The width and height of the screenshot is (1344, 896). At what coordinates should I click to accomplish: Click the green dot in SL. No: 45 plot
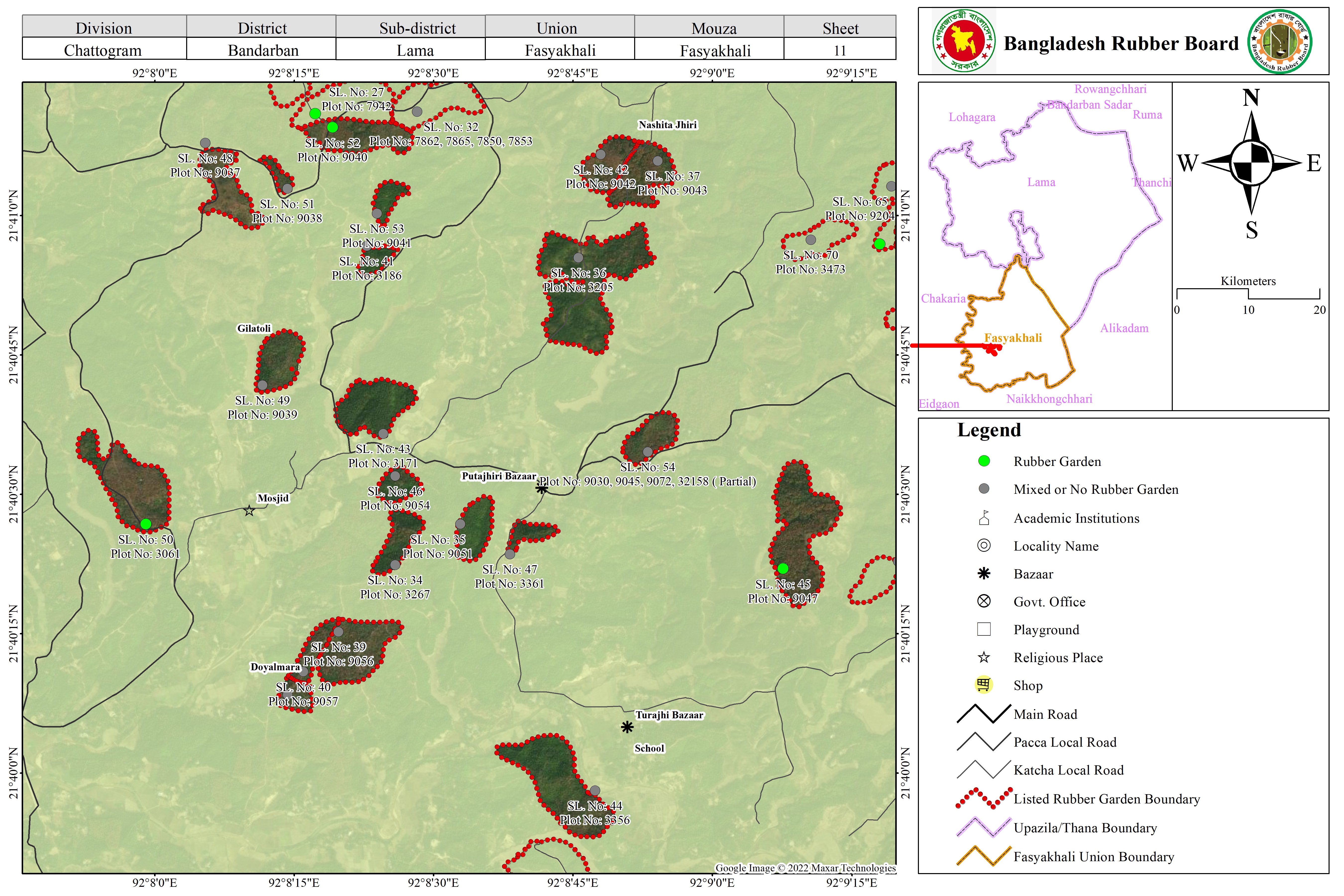[783, 568]
